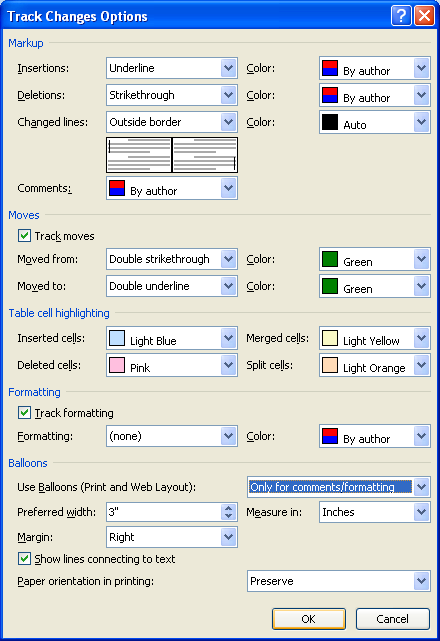Open the Merged cells color dropdown
The width and height of the screenshot is (440, 641).
pyautogui.click(x=375, y=338)
